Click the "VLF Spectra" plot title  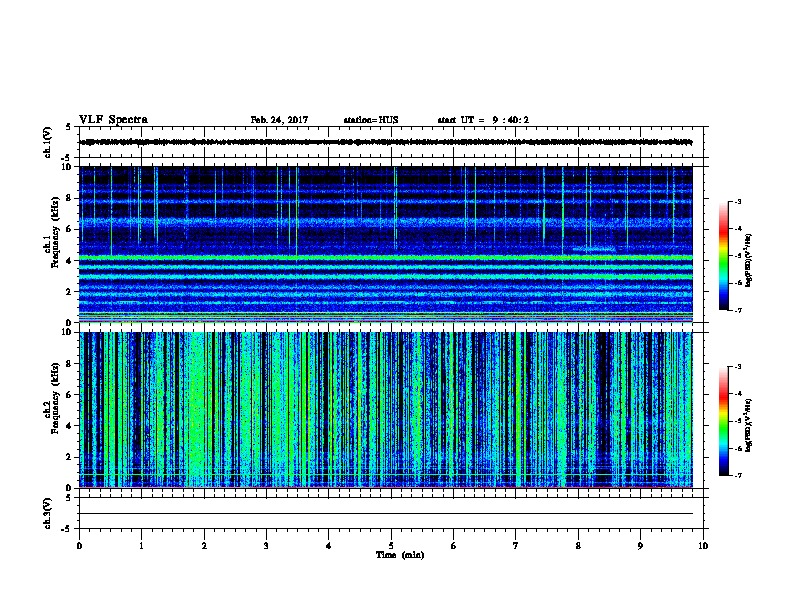click(113, 120)
